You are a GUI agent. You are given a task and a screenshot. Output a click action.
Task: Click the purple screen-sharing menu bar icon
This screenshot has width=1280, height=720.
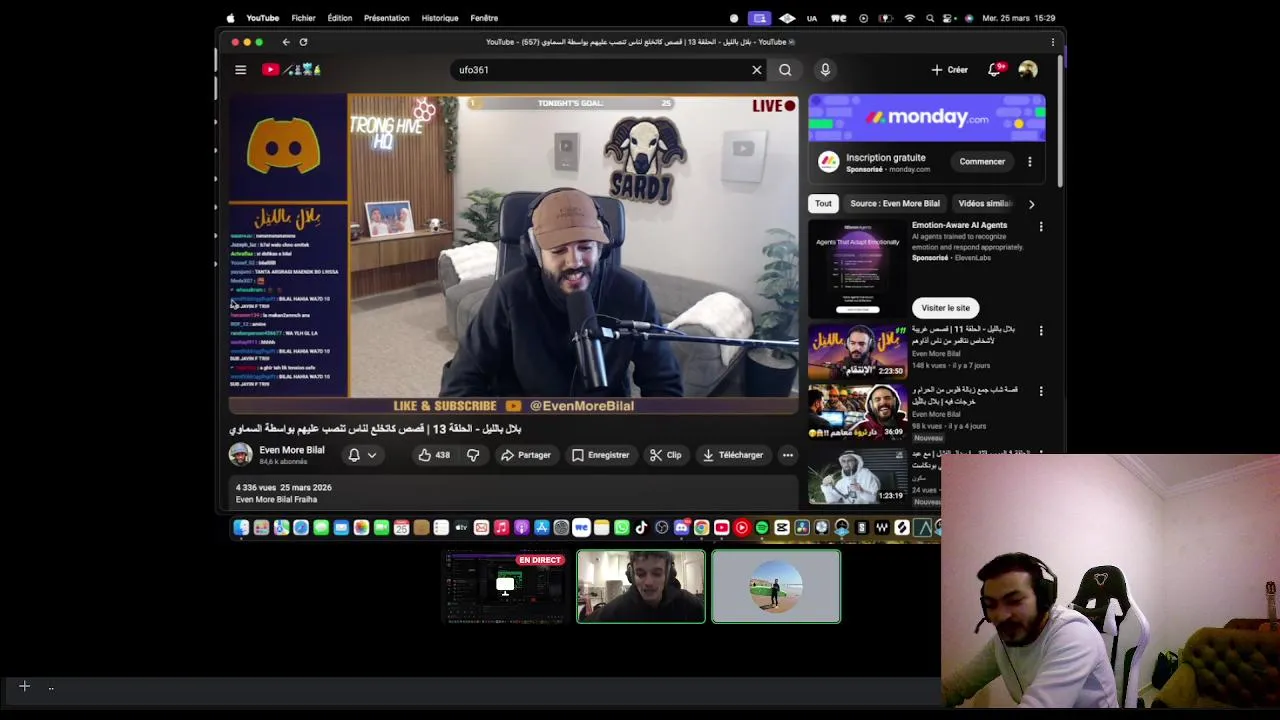click(x=760, y=18)
